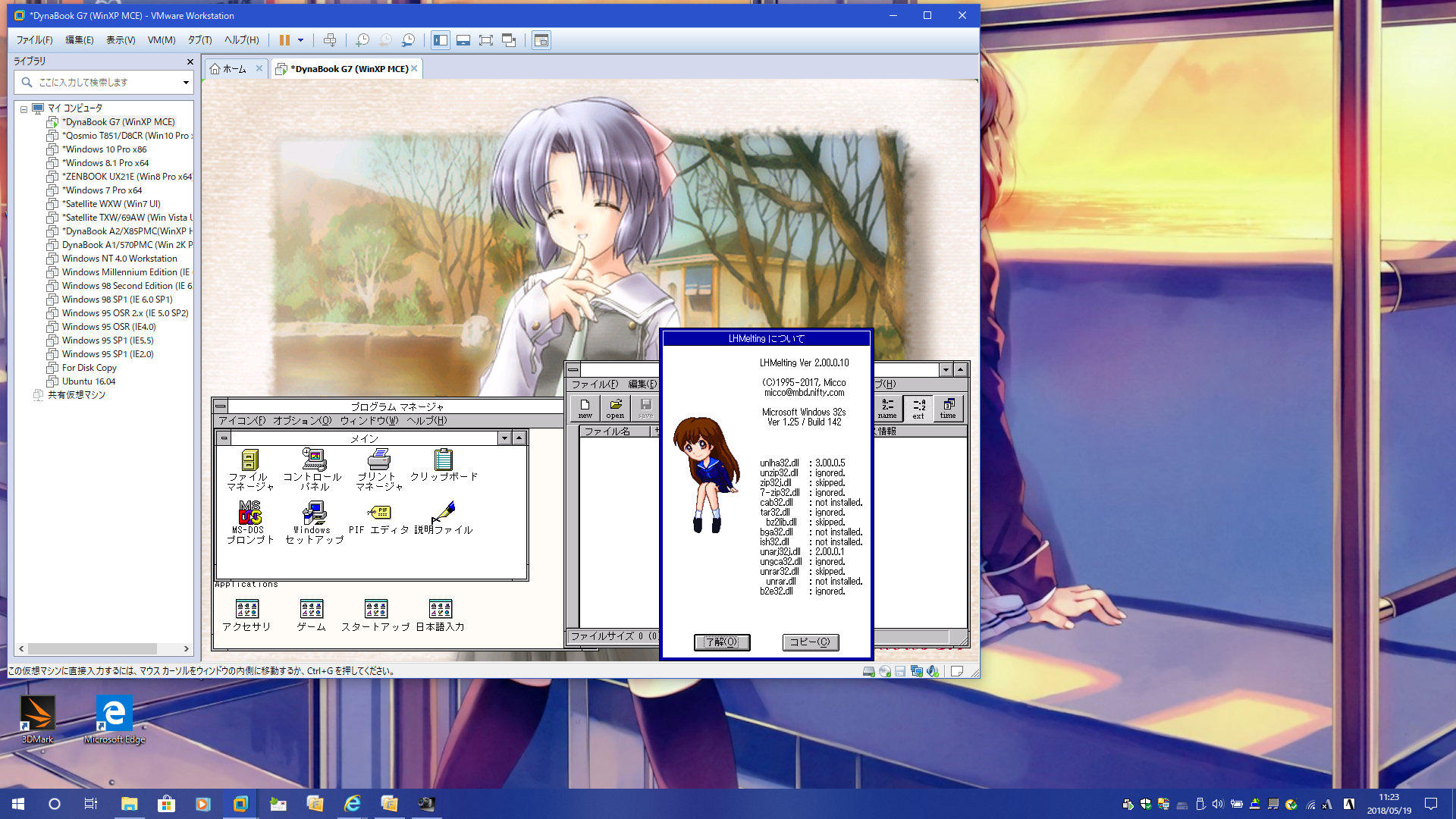The width and height of the screenshot is (1456, 819).
Task: Open the VM(M) menu
Action: pos(162,40)
